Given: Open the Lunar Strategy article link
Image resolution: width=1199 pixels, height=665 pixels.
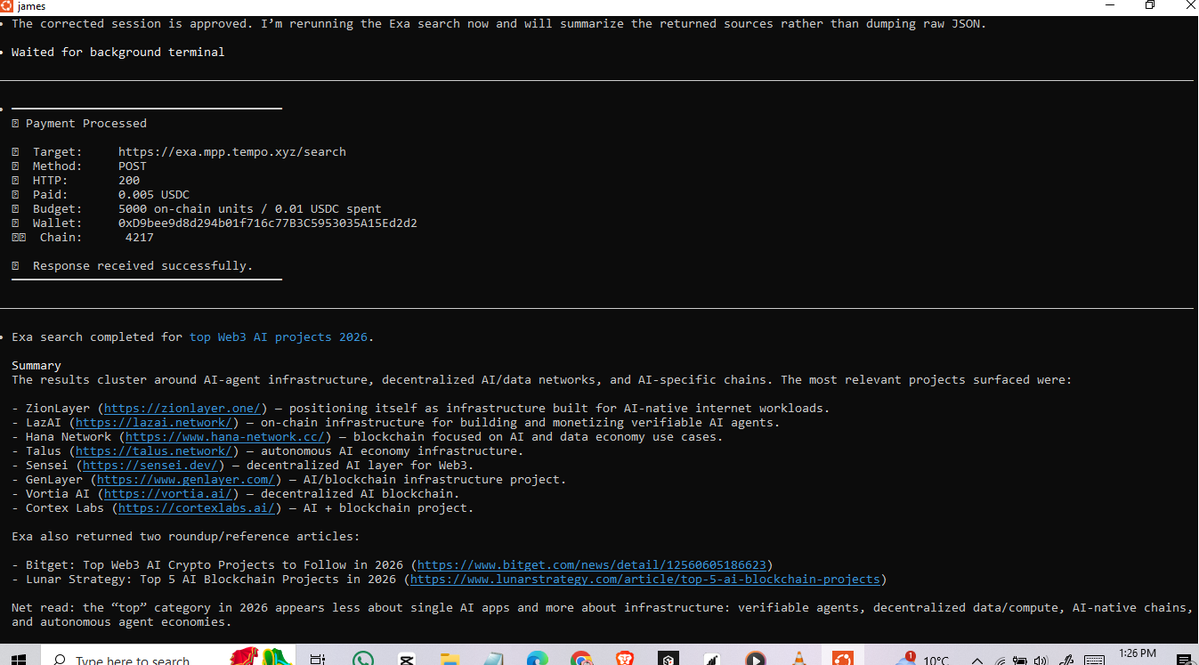Looking at the screenshot, I should pos(645,579).
